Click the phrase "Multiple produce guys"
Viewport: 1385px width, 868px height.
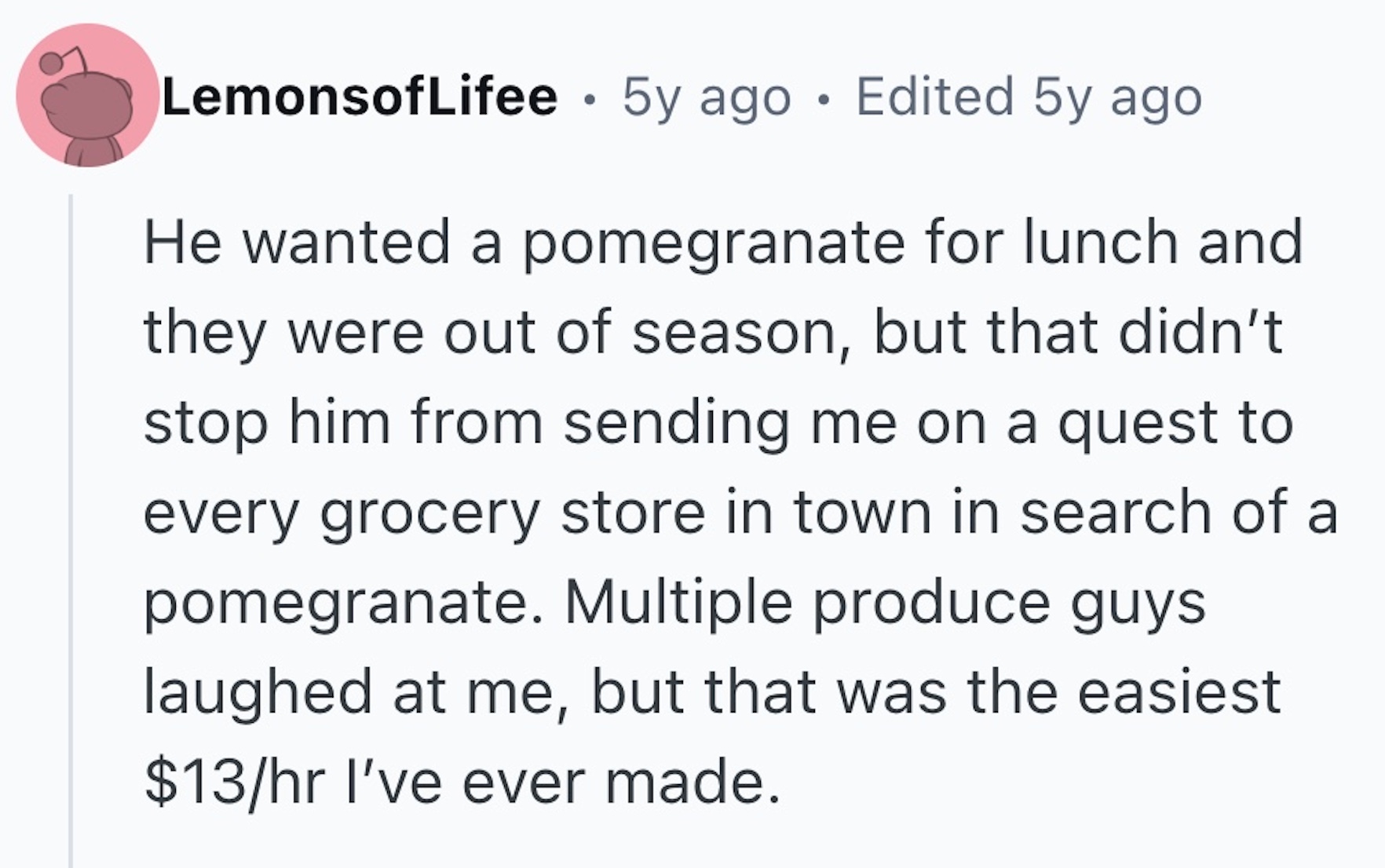885,603
